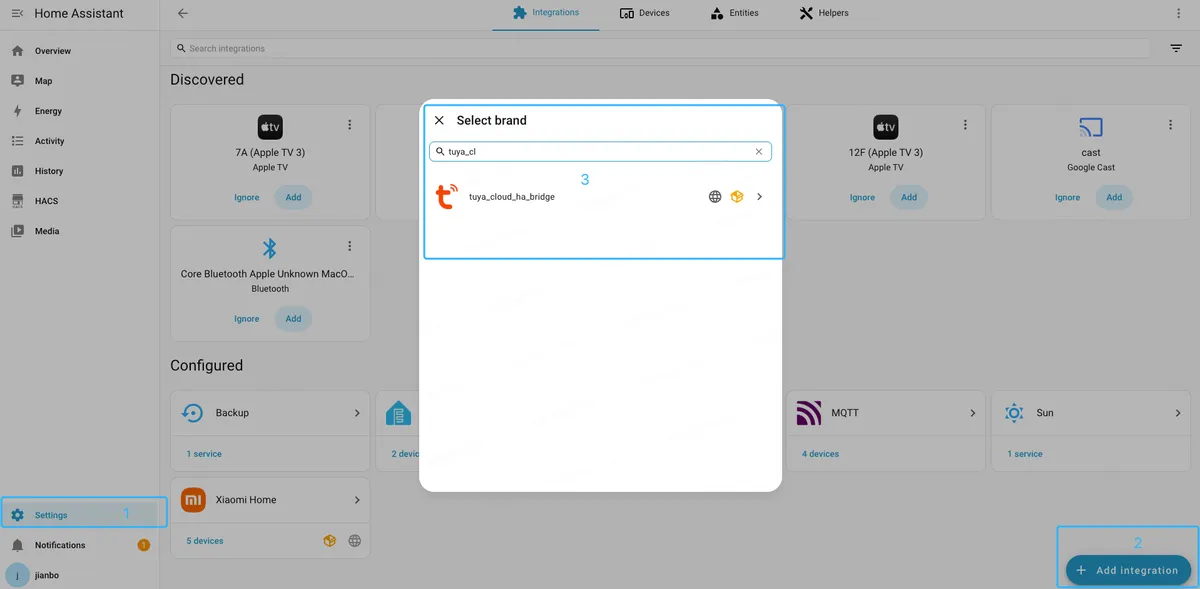Open options menu for 7A (Apple TV 3)
The image size is (1200, 589).
pyautogui.click(x=349, y=125)
